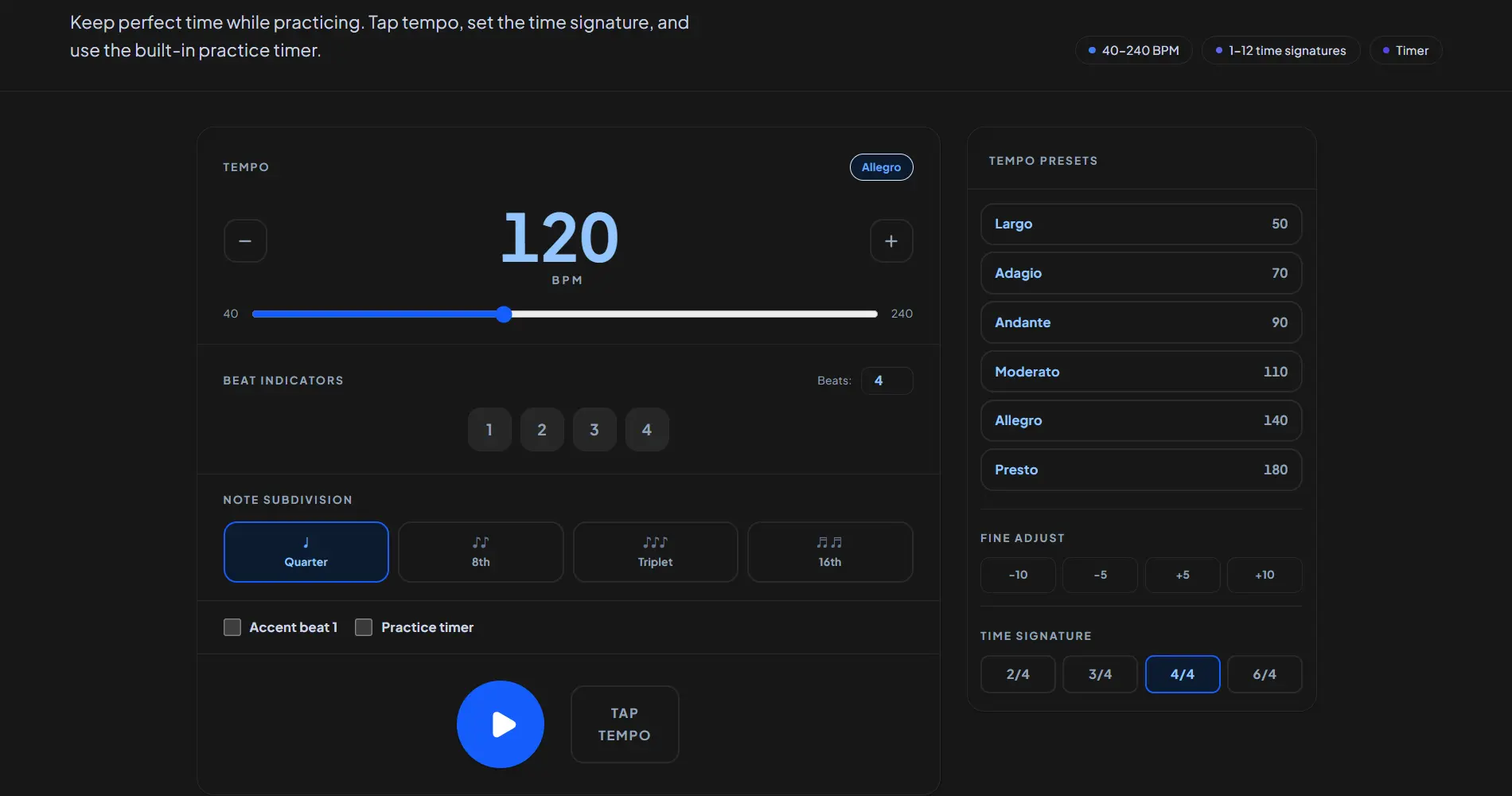Click beat indicator 1
This screenshot has height=796, width=1512.
click(489, 430)
